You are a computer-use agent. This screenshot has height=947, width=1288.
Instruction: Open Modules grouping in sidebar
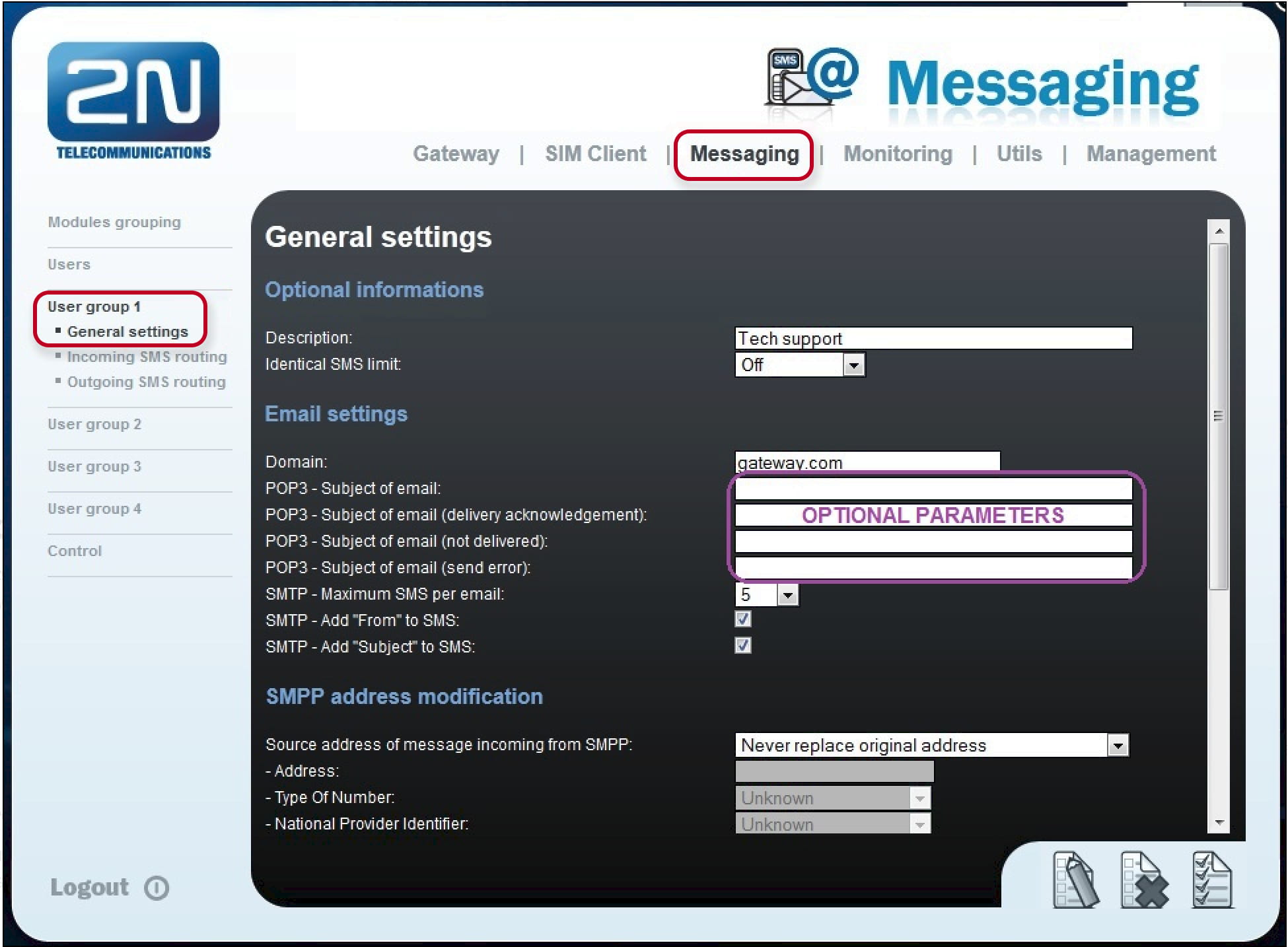(114, 223)
